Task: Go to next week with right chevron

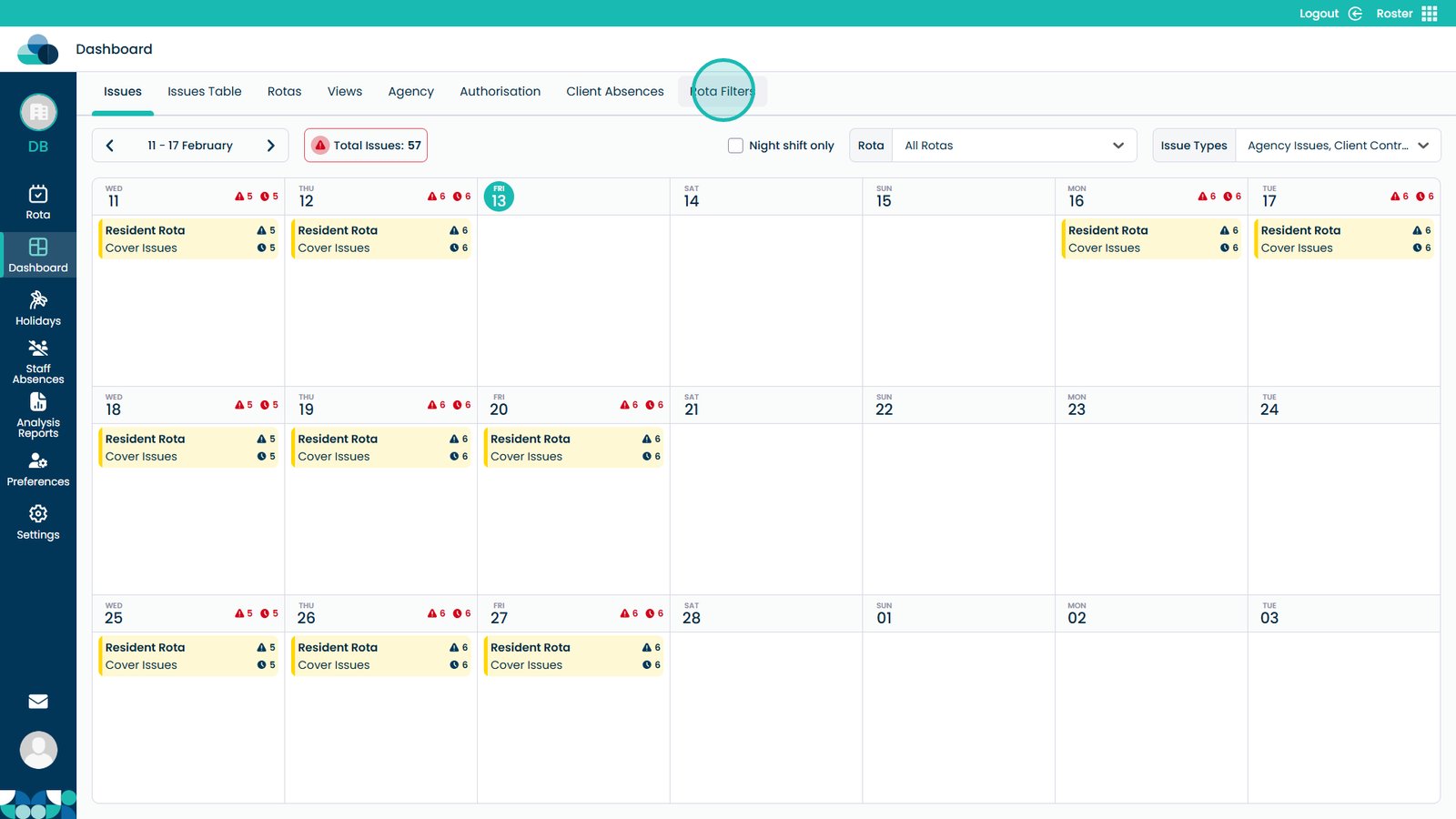Action: click(270, 146)
